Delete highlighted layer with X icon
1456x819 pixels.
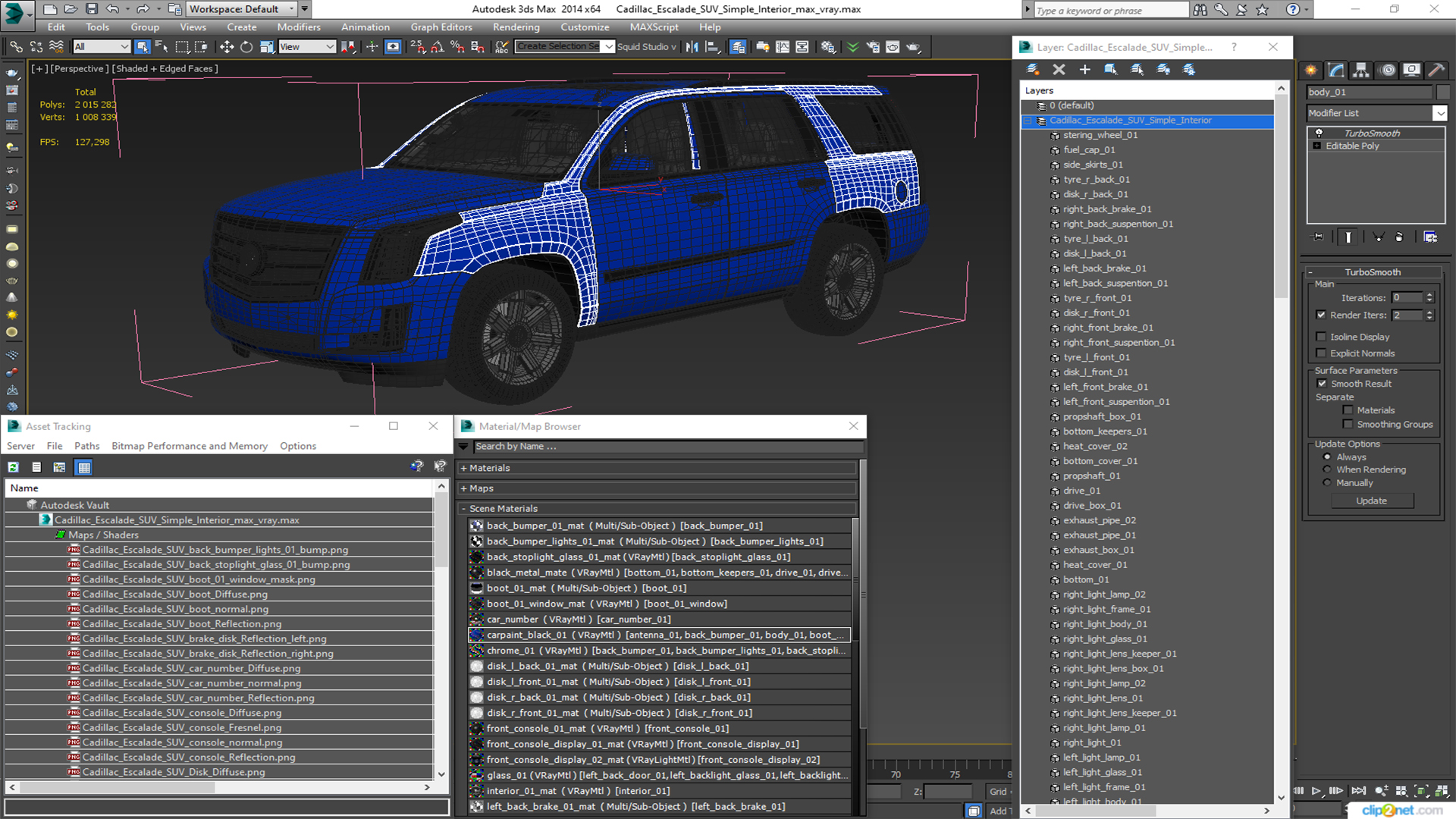tap(1059, 69)
